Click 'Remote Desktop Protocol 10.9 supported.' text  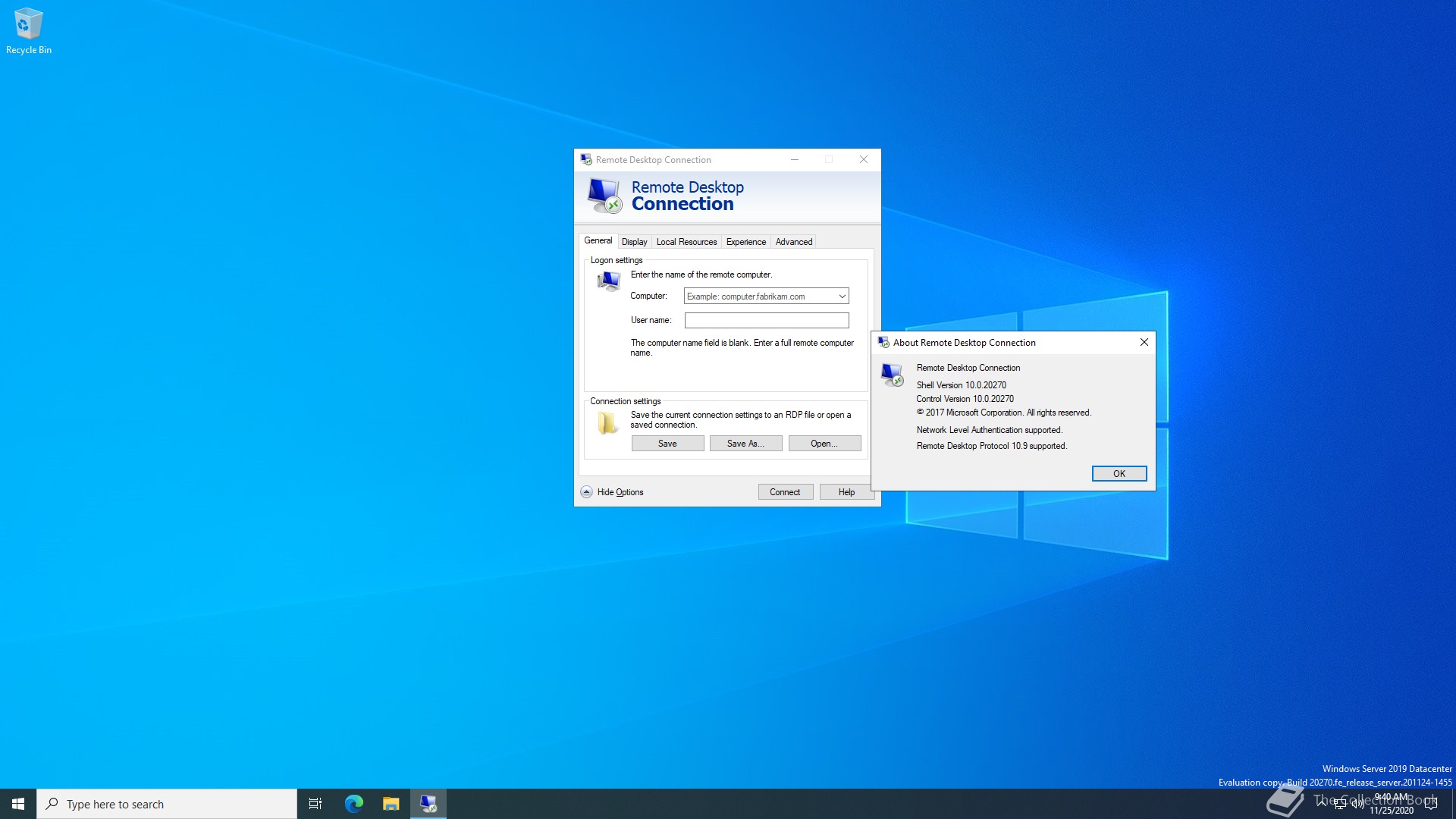pyautogui.click(x=992, y=446)
